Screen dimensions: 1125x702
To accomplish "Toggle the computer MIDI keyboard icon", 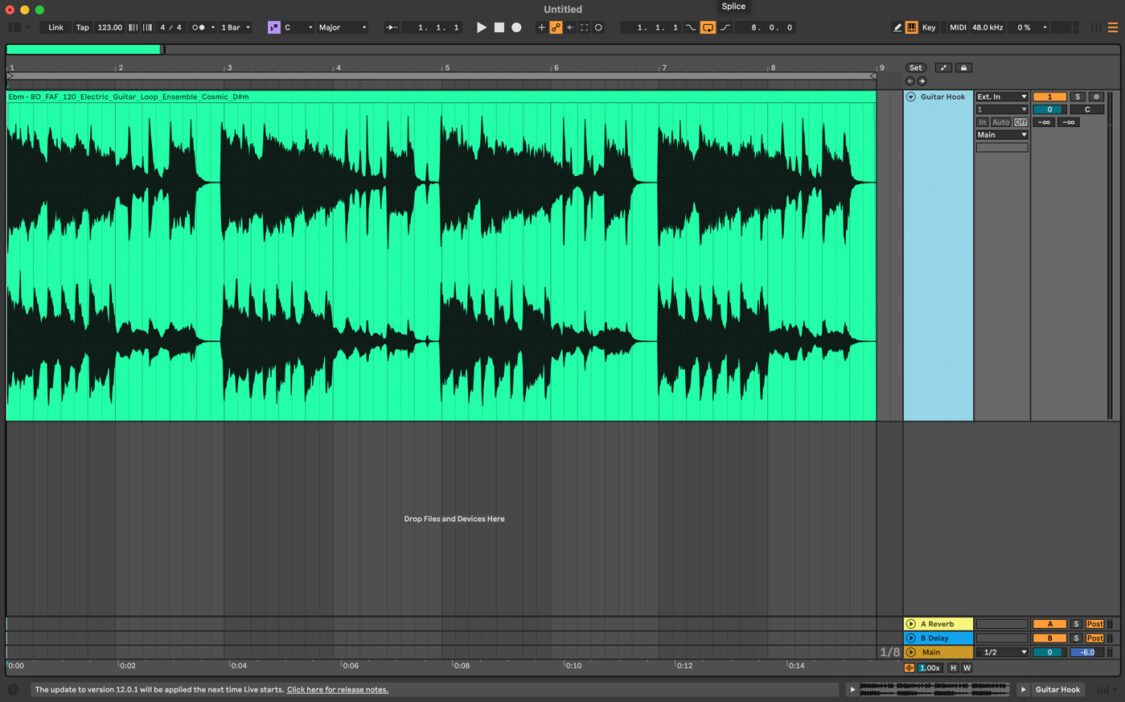I will coord(912,27).
